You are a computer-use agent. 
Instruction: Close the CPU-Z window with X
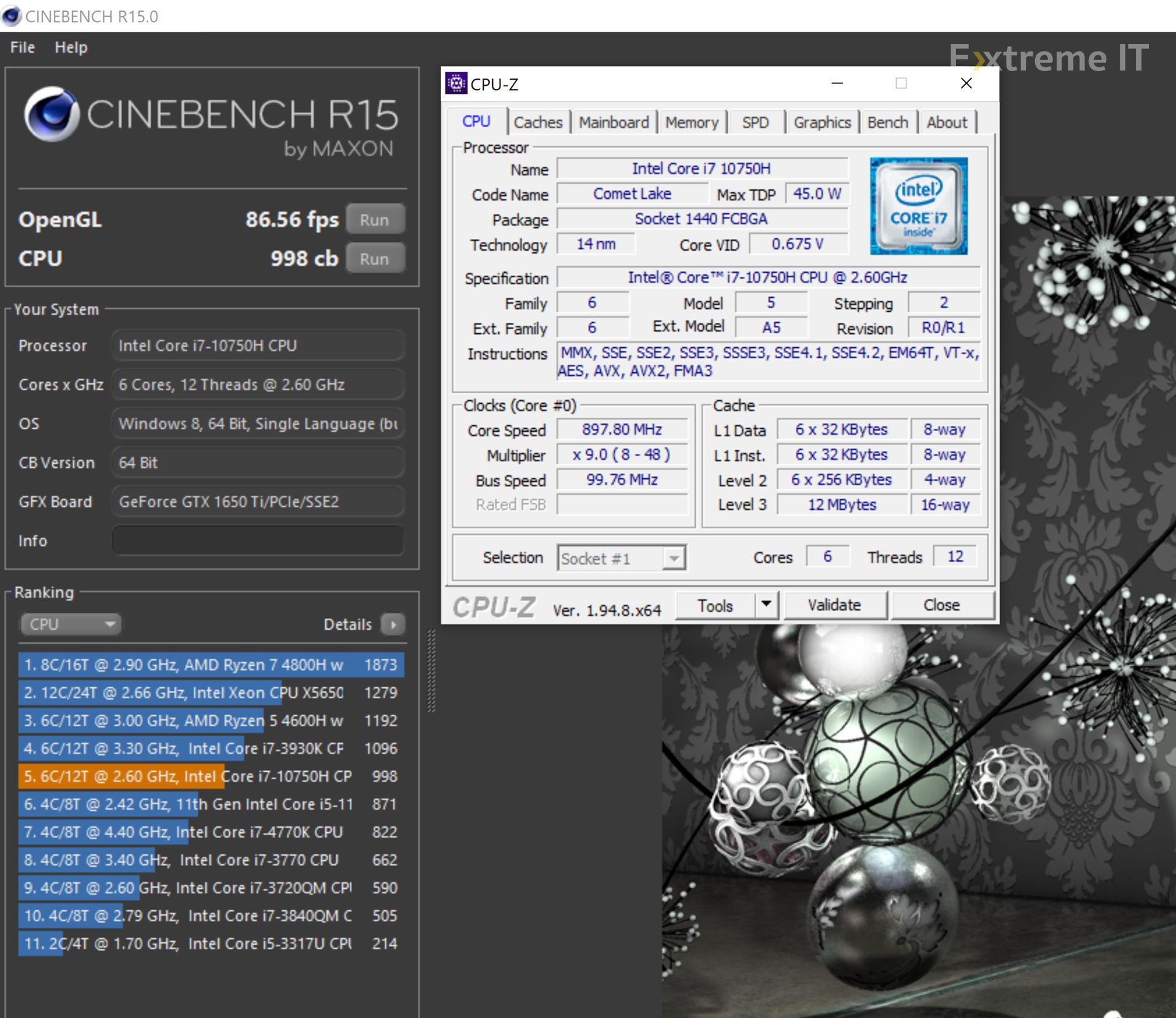point(966,83)
